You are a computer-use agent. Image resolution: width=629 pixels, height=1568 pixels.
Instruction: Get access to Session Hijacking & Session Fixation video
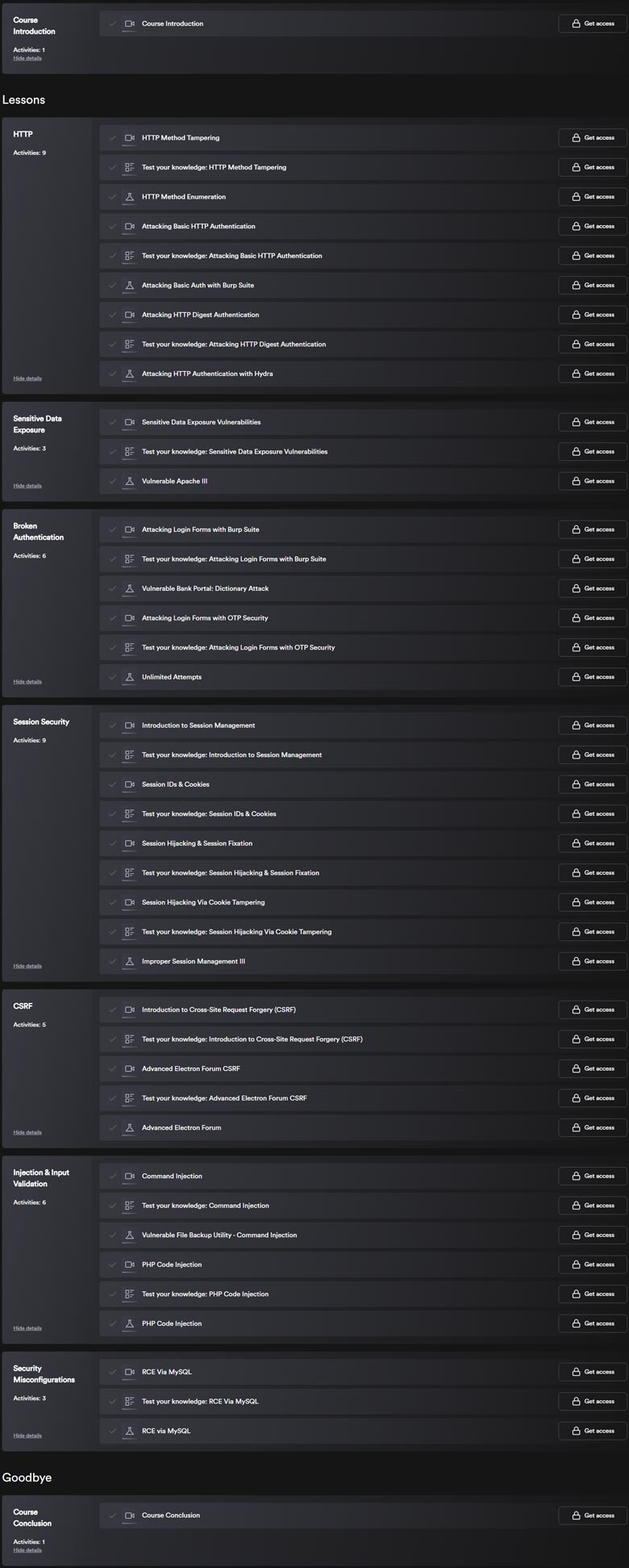pos(593,843)
